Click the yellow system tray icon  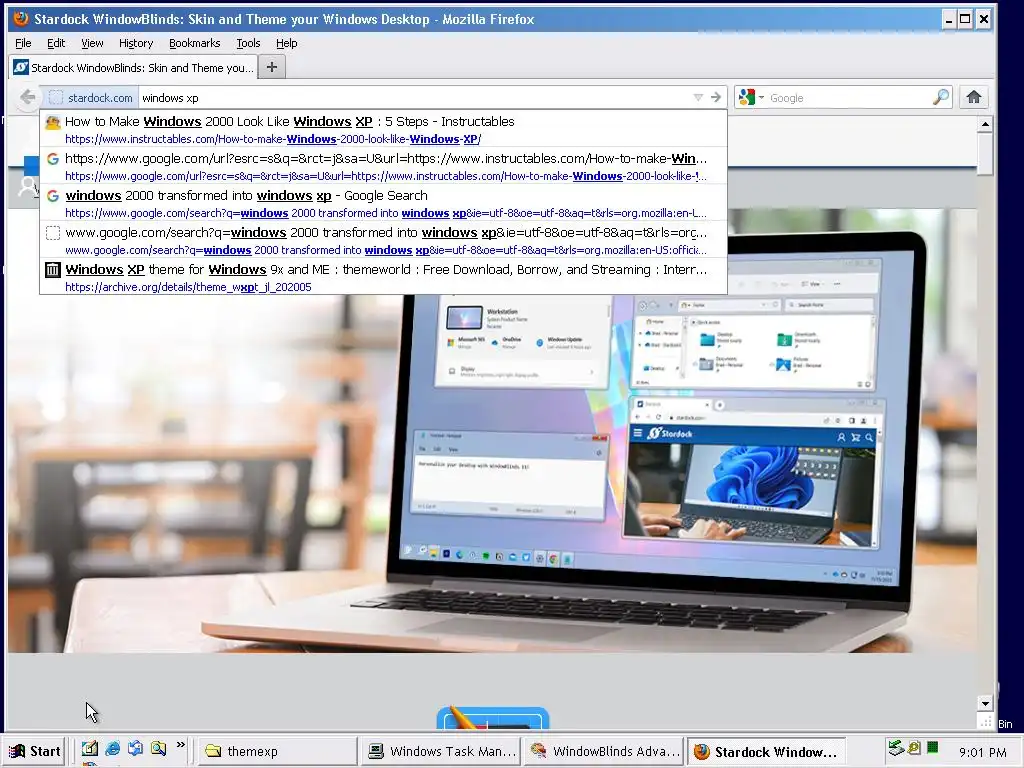tap(914, 748)
